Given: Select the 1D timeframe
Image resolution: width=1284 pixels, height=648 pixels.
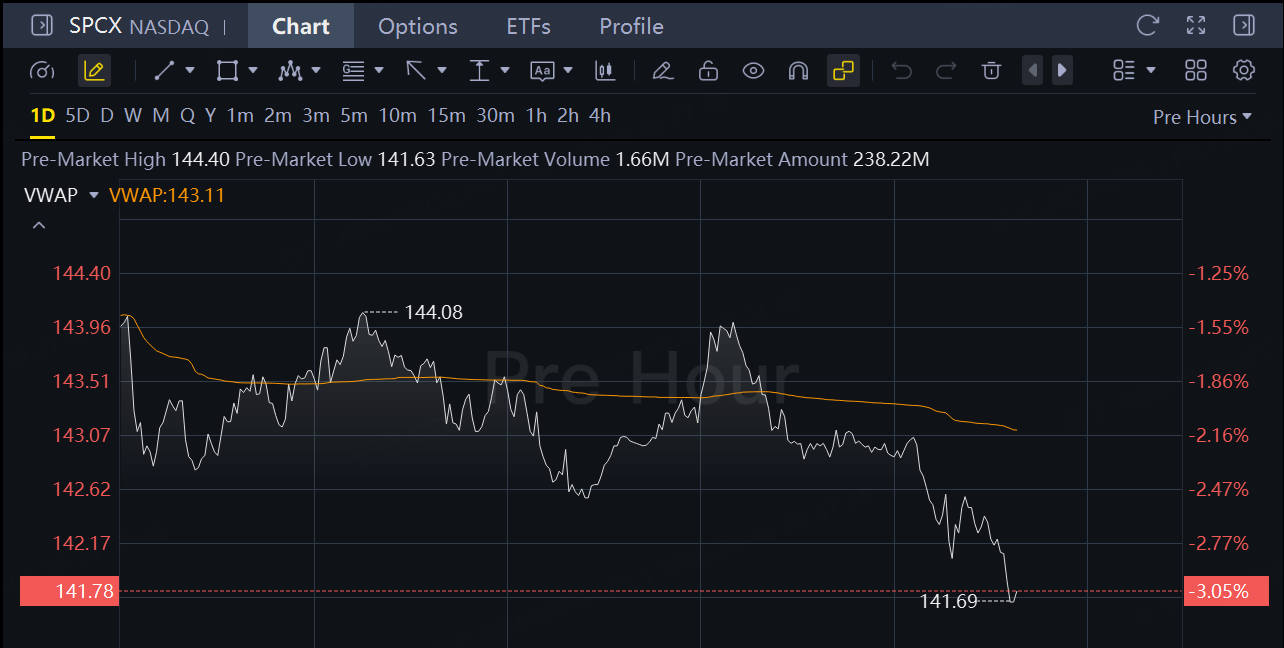Looking at the screenshot, I should [42, 116].
